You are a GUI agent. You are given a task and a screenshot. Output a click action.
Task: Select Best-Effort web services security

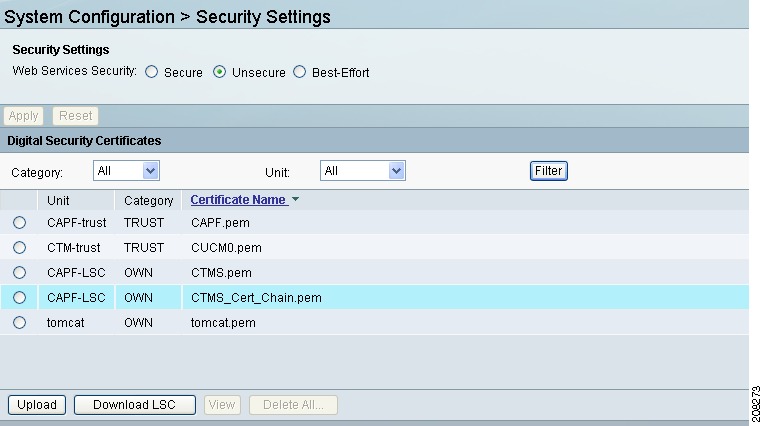[x=299, y=72]
